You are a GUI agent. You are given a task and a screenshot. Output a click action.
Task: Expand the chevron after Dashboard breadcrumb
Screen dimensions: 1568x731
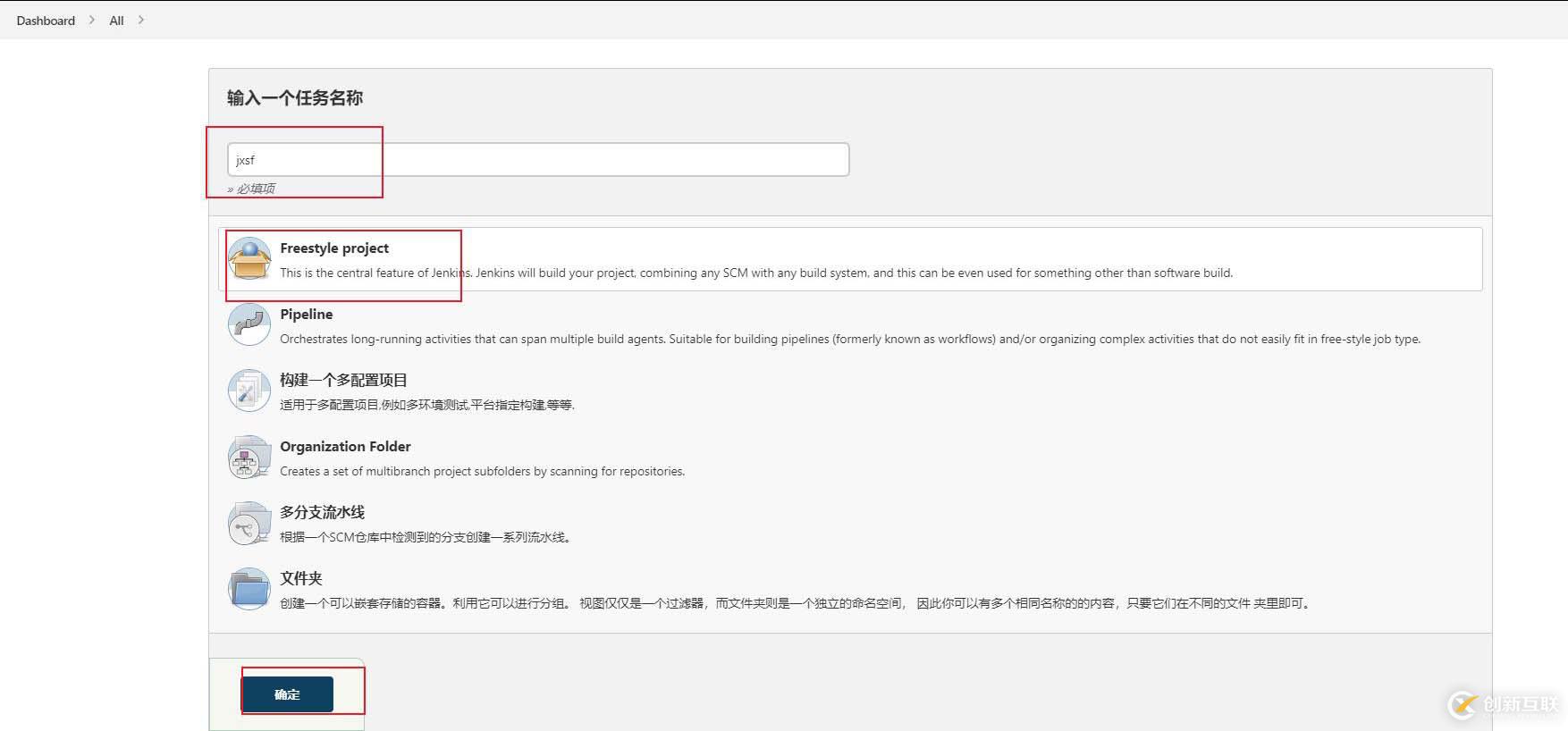tap(92, 20)
